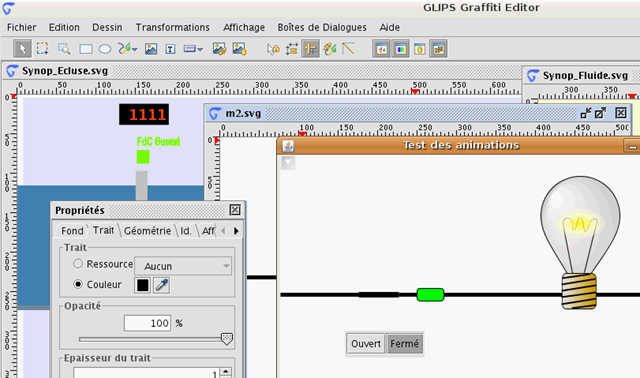Select the text insertion tool
This screenshot has height=378, width=640.
[x=171, y=49]
